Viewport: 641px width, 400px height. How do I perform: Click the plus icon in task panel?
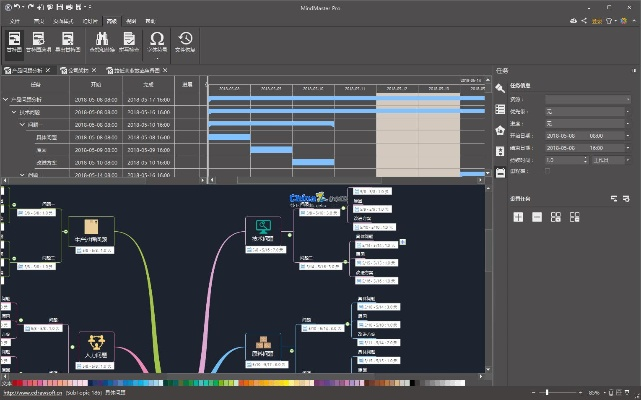[x=518, y=217]
